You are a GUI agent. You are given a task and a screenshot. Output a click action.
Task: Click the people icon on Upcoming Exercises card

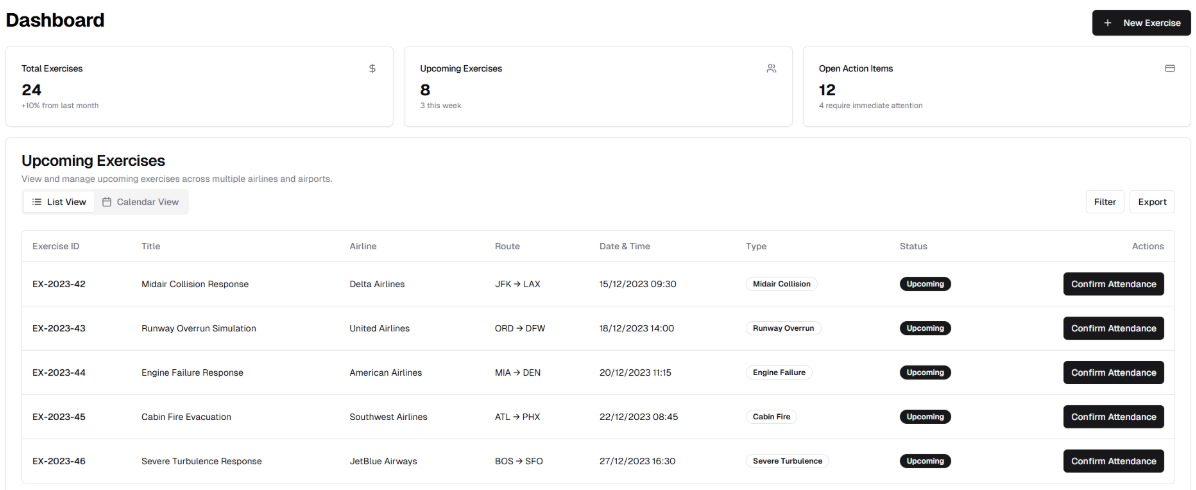click(771, 68)
